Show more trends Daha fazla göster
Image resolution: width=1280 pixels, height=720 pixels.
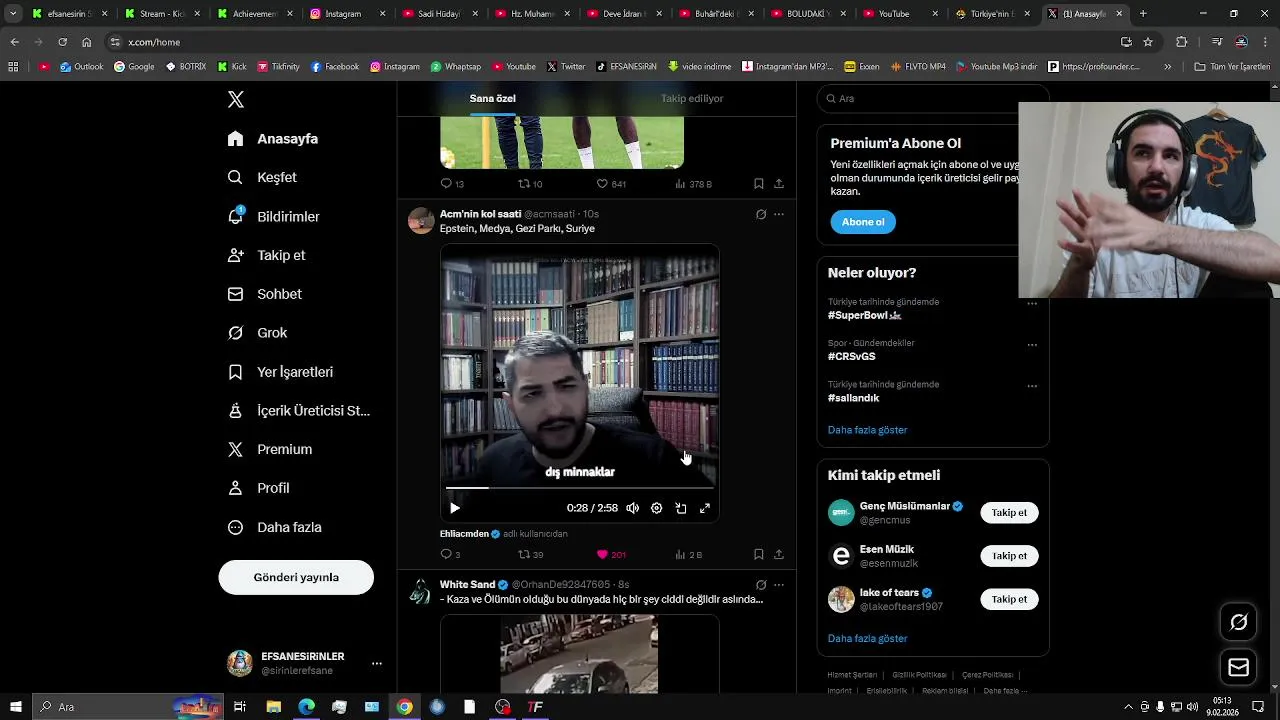[868, 430]
